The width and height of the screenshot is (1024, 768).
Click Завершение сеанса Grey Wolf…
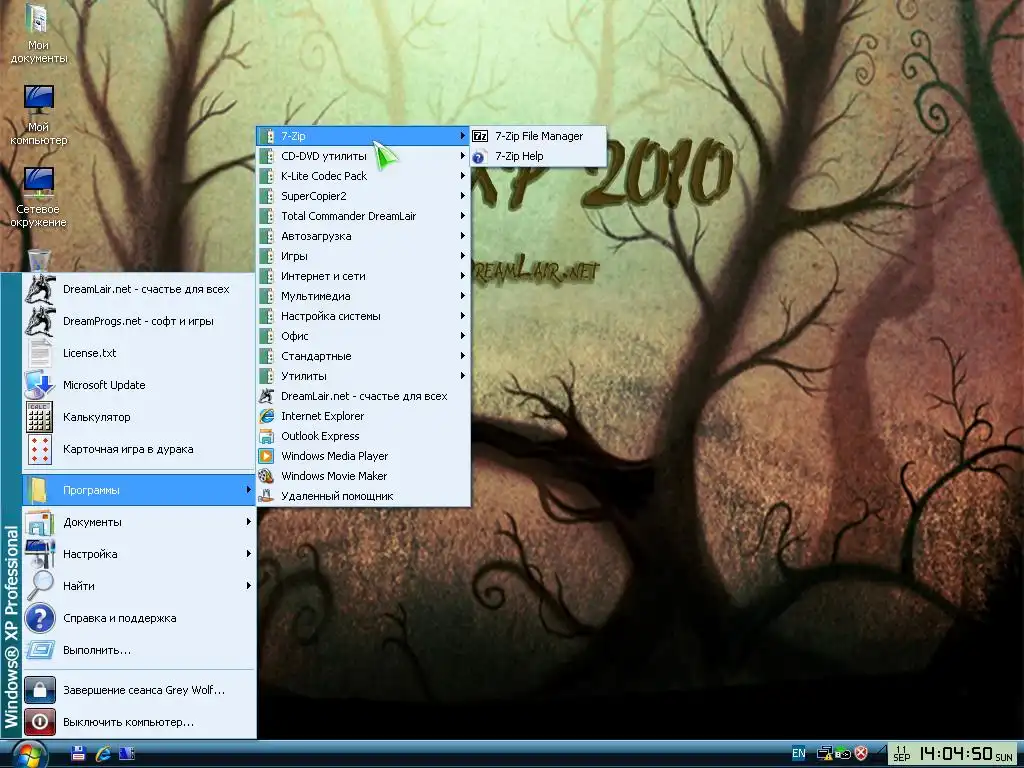[x=138, y=690]
